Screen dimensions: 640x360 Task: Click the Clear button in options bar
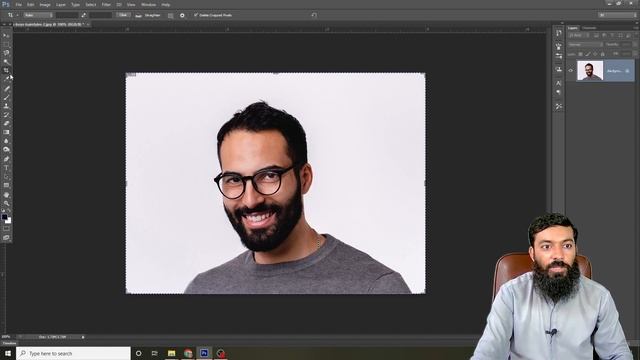123,15
